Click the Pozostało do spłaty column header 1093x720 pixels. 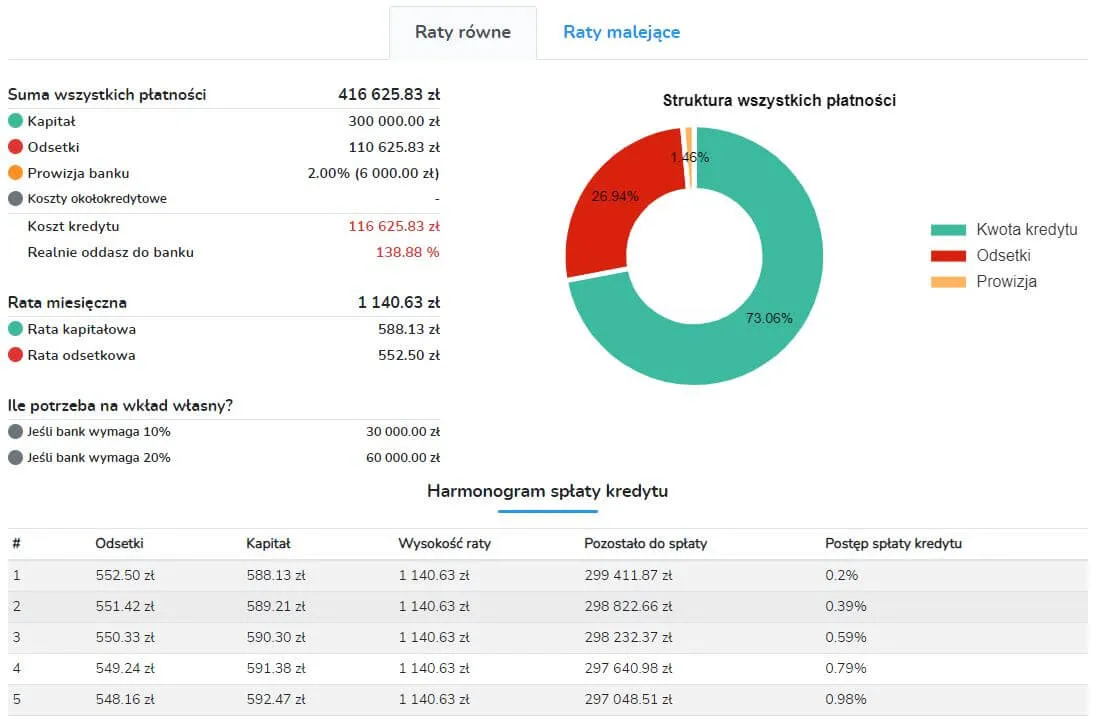click(645, 544)
